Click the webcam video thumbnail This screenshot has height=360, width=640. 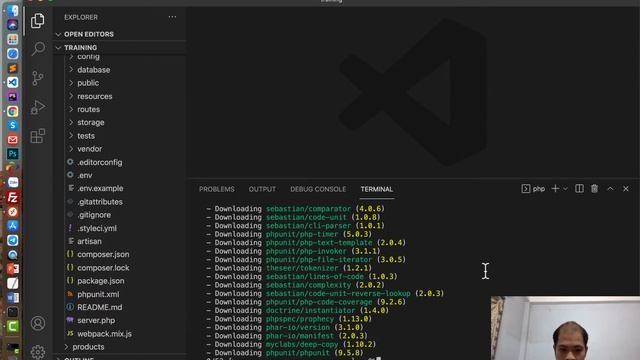click(x=565, y=328)
